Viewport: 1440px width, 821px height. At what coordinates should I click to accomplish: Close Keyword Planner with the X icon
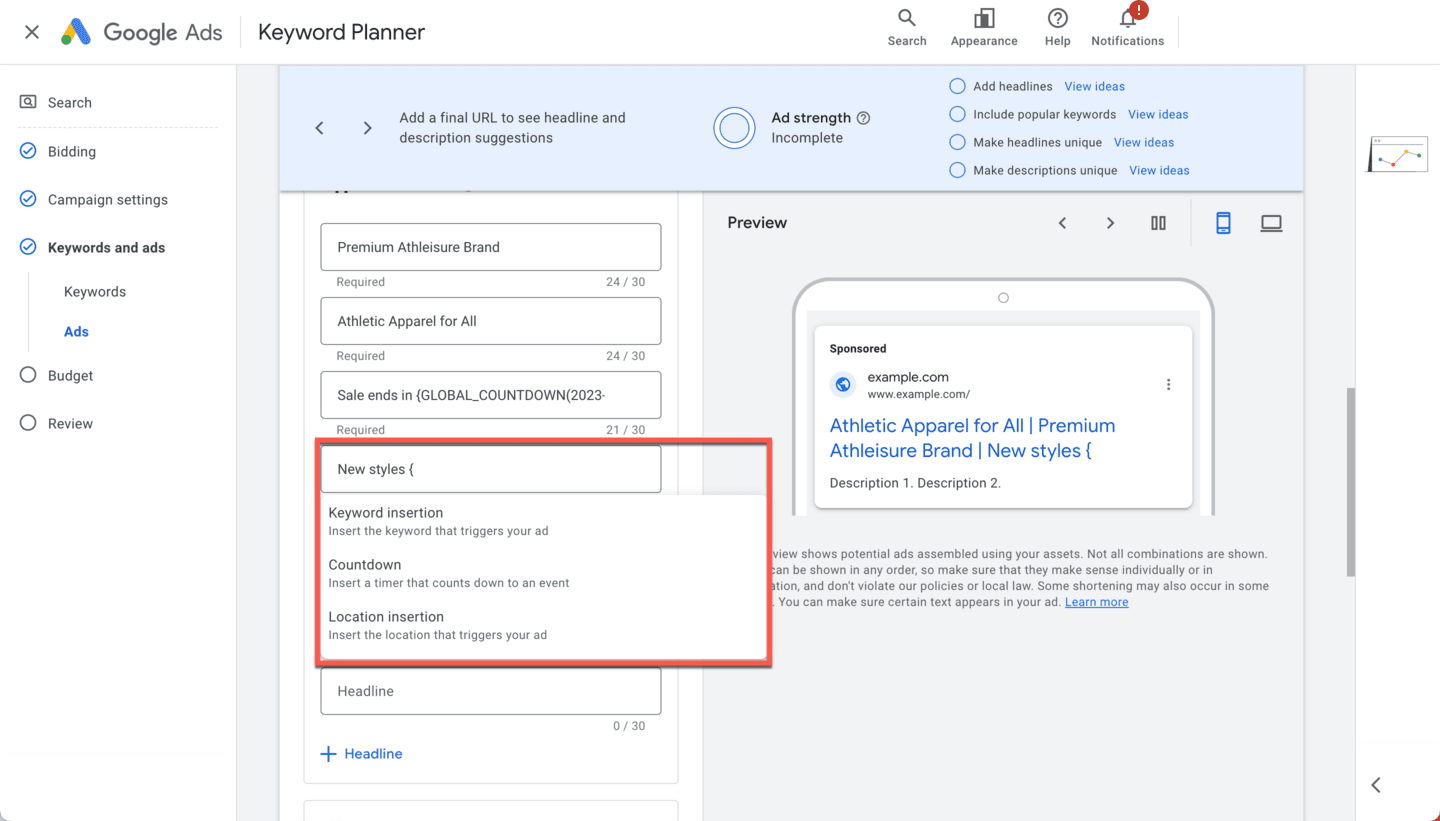[32, 32]
